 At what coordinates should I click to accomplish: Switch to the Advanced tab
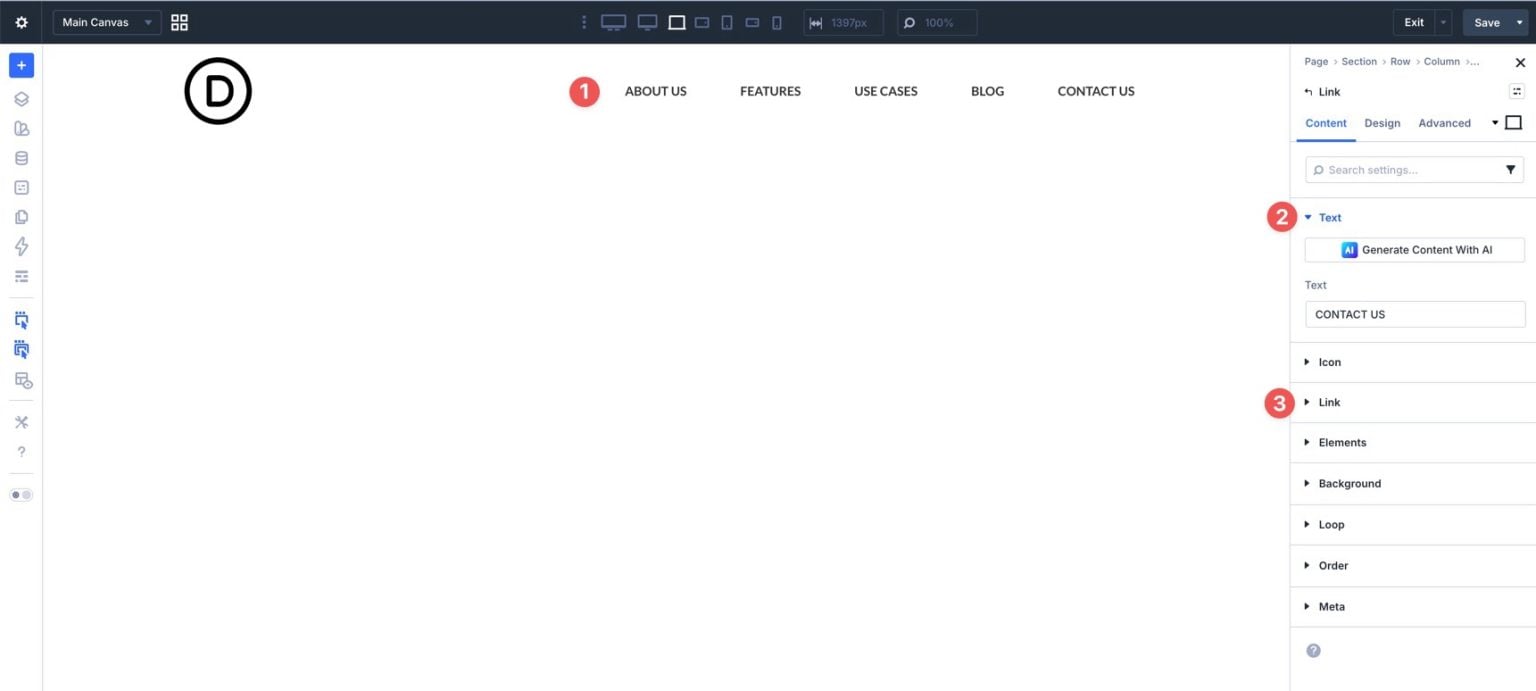click(1444, 123)
